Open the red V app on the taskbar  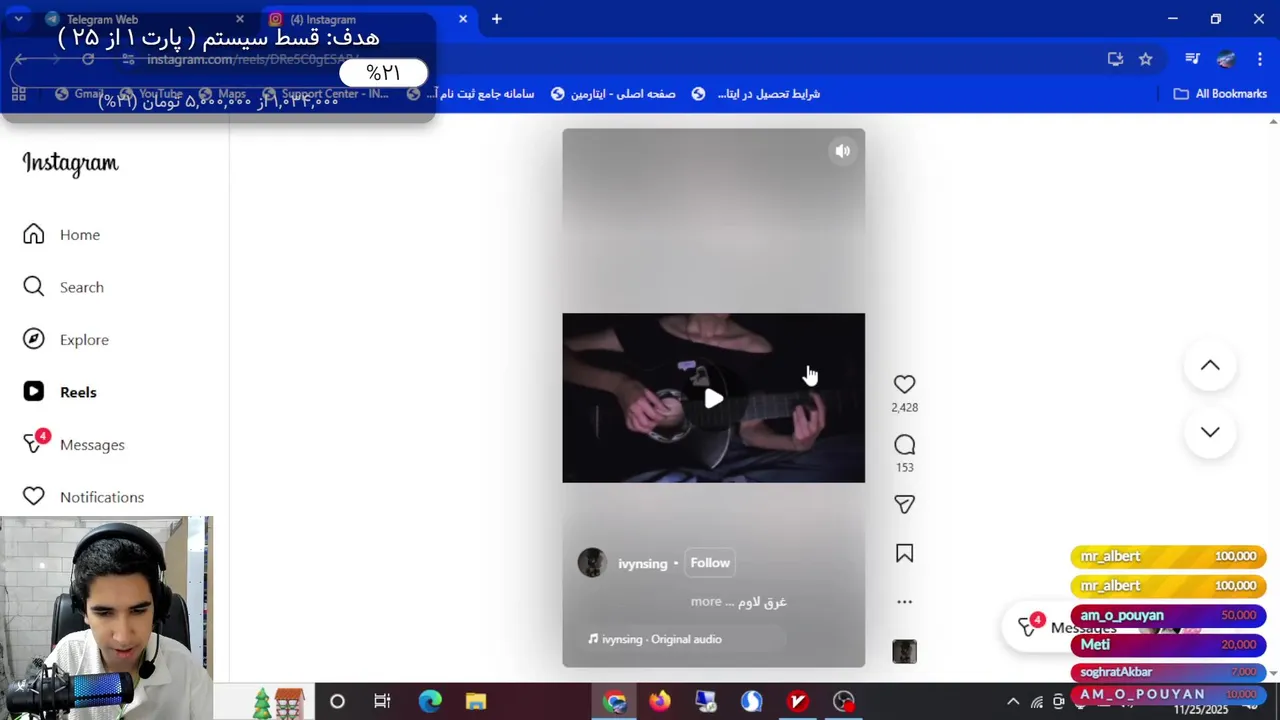[x=798, y=701]
